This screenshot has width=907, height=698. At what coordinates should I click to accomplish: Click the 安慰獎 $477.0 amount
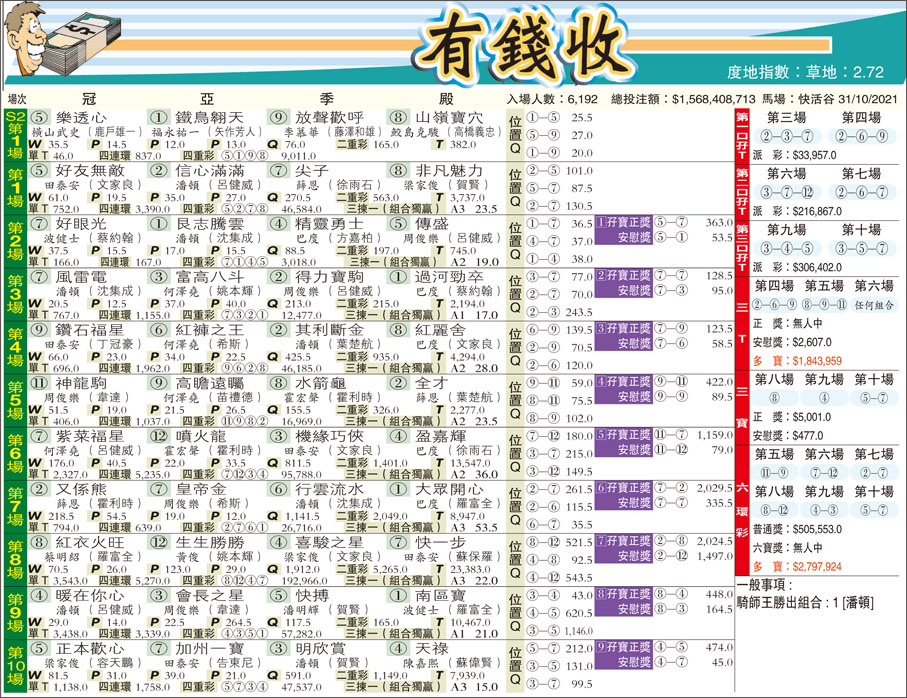point(787,435)
